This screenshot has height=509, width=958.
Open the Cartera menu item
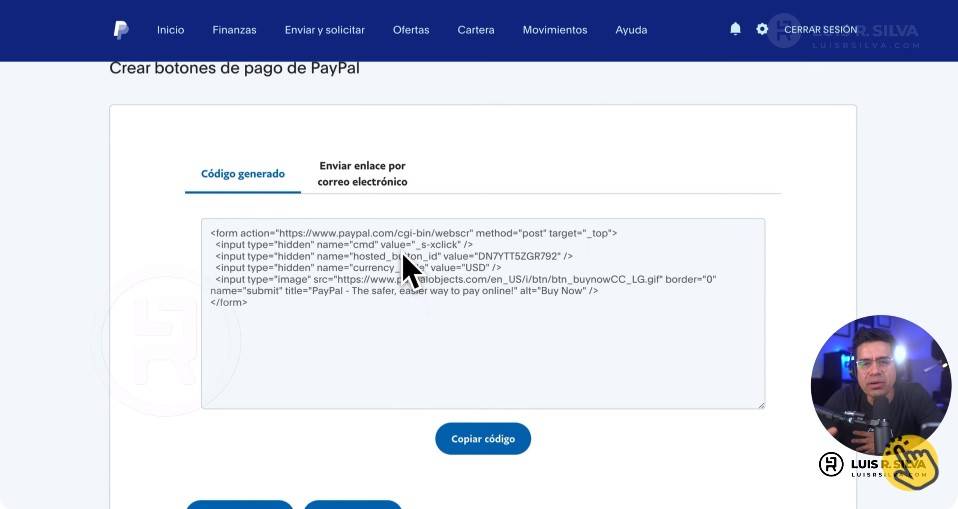[476, 30]
